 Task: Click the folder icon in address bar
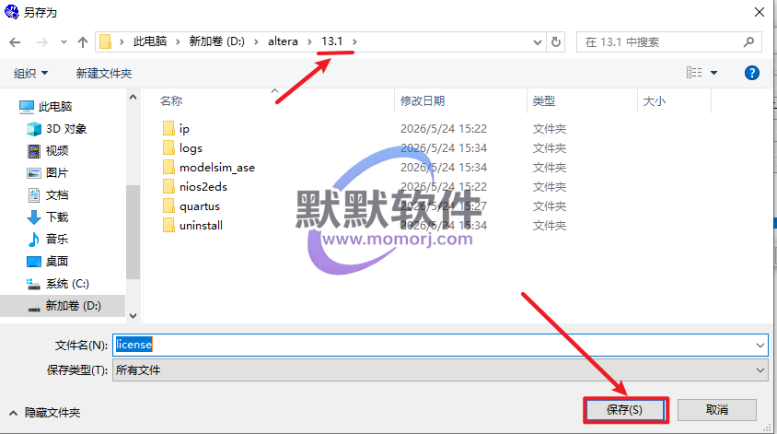pos(105,42)
